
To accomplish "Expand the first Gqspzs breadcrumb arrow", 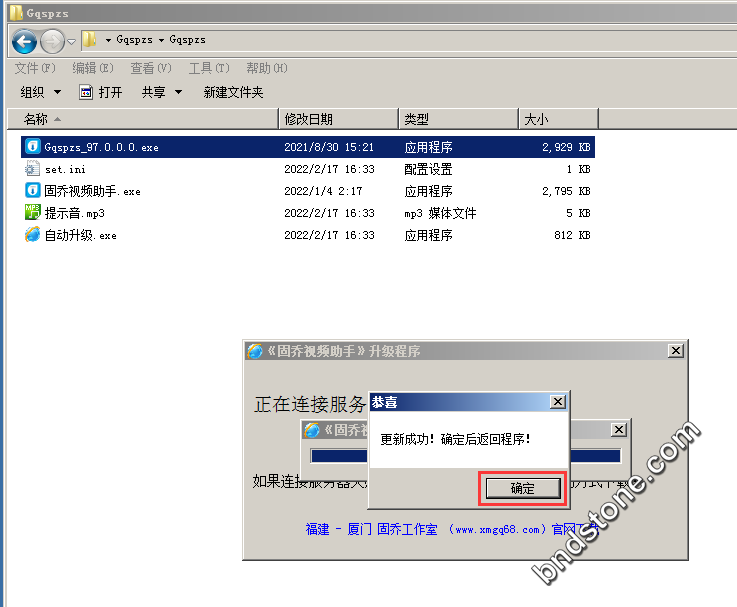I will tap(108, 40).
